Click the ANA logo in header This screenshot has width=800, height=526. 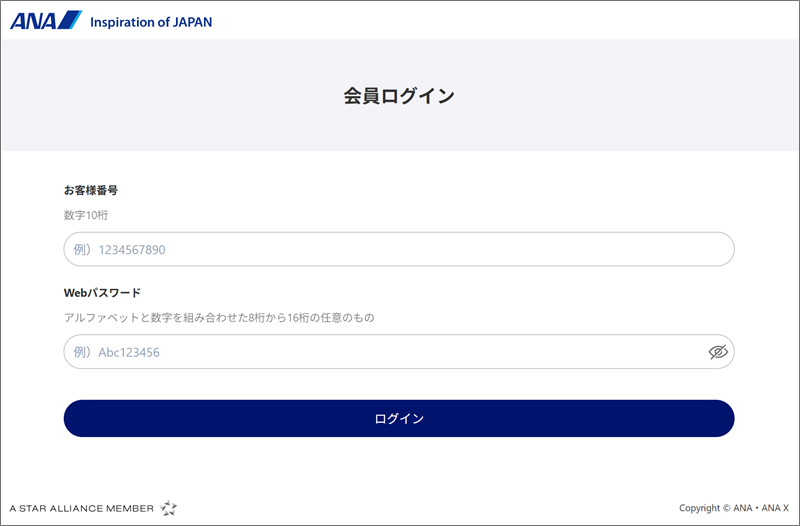click(46, 20)
